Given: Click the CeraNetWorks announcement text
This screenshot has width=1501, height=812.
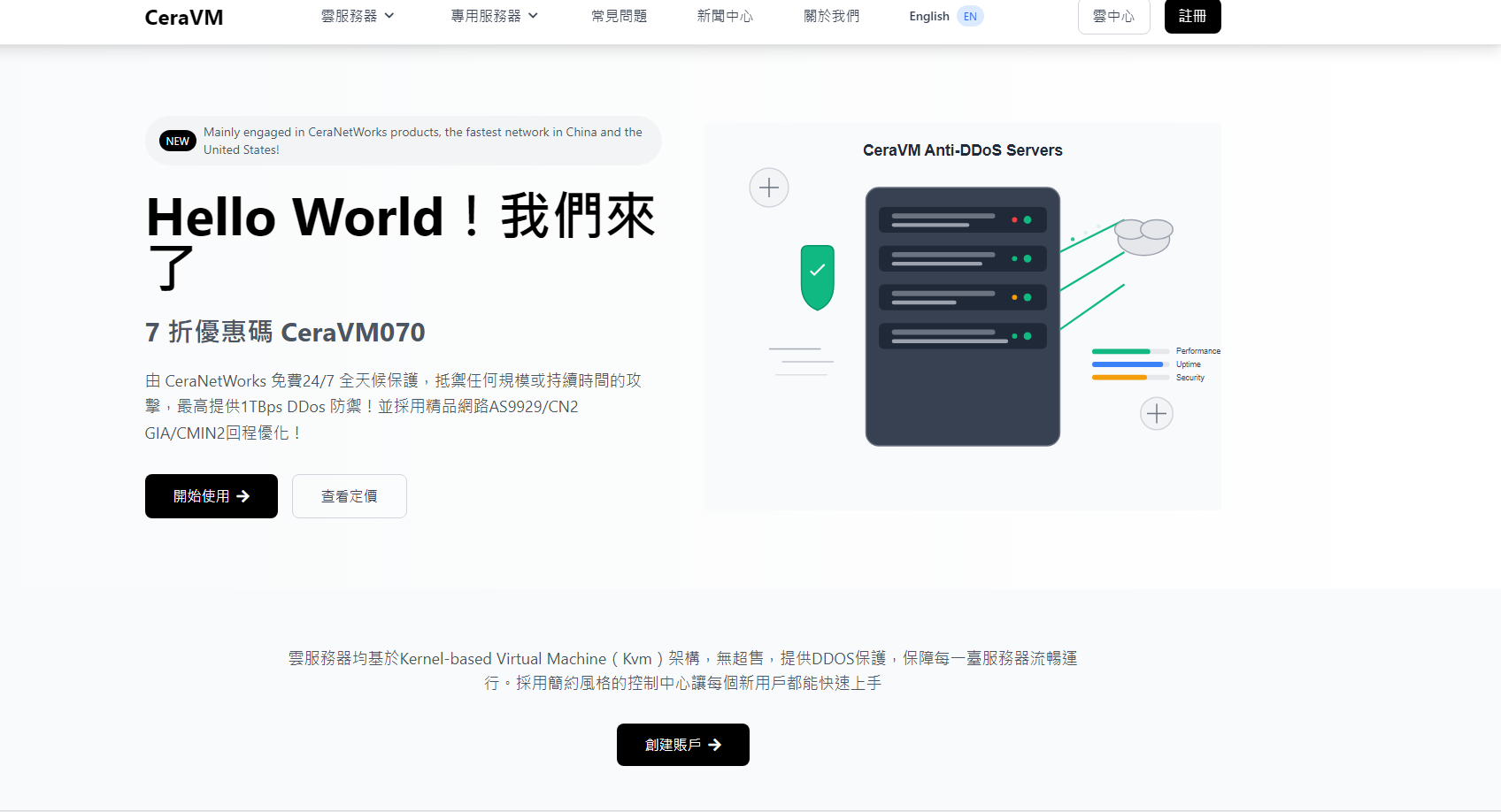Looking at the screenshot, I should 423,141.
